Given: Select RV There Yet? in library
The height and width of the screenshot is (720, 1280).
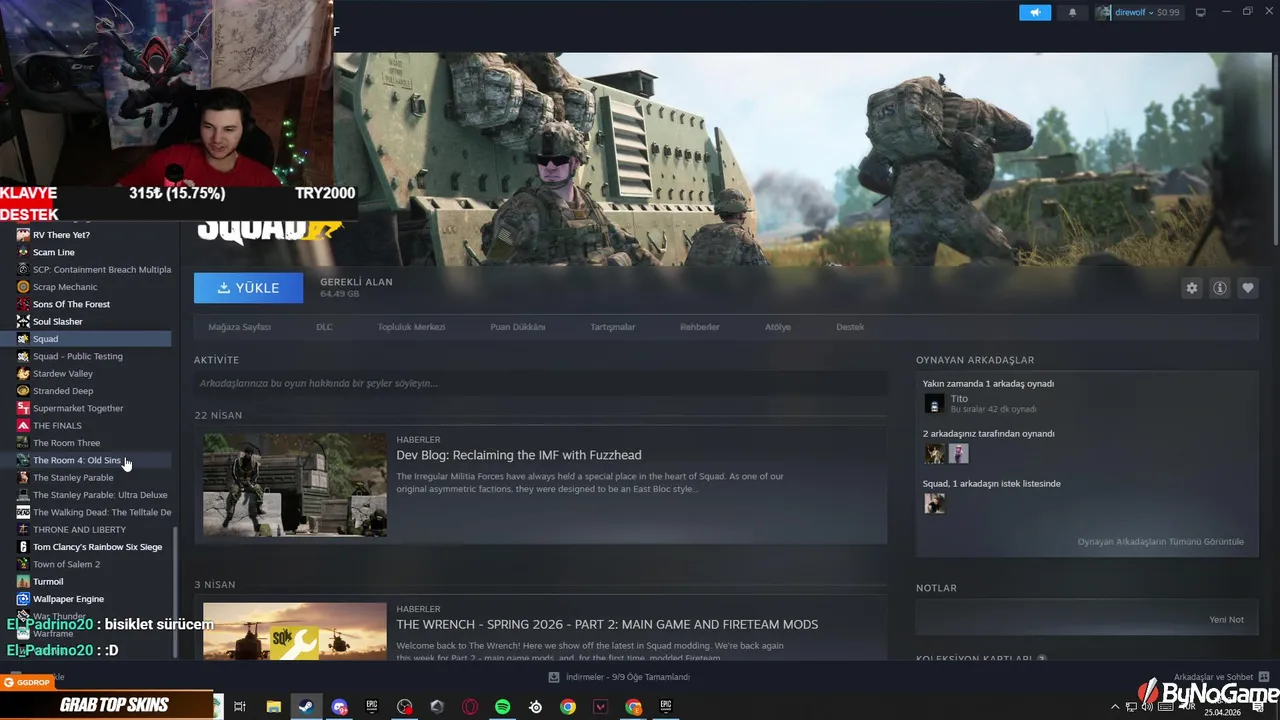Looking at the screenshot, I should (61, 235).
